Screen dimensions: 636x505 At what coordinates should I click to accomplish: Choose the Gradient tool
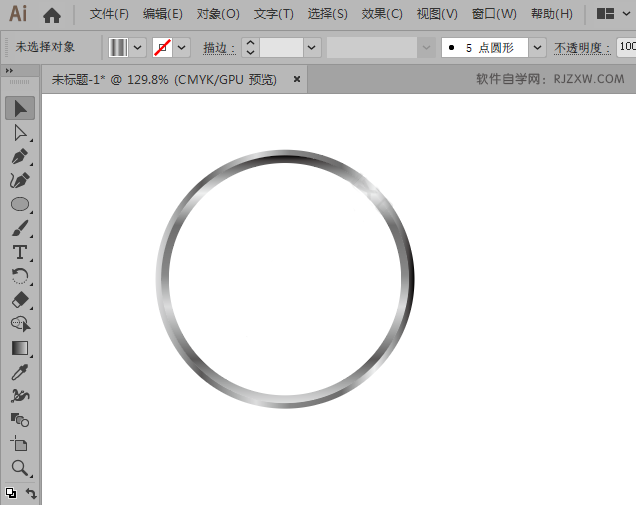coord(20,348)
